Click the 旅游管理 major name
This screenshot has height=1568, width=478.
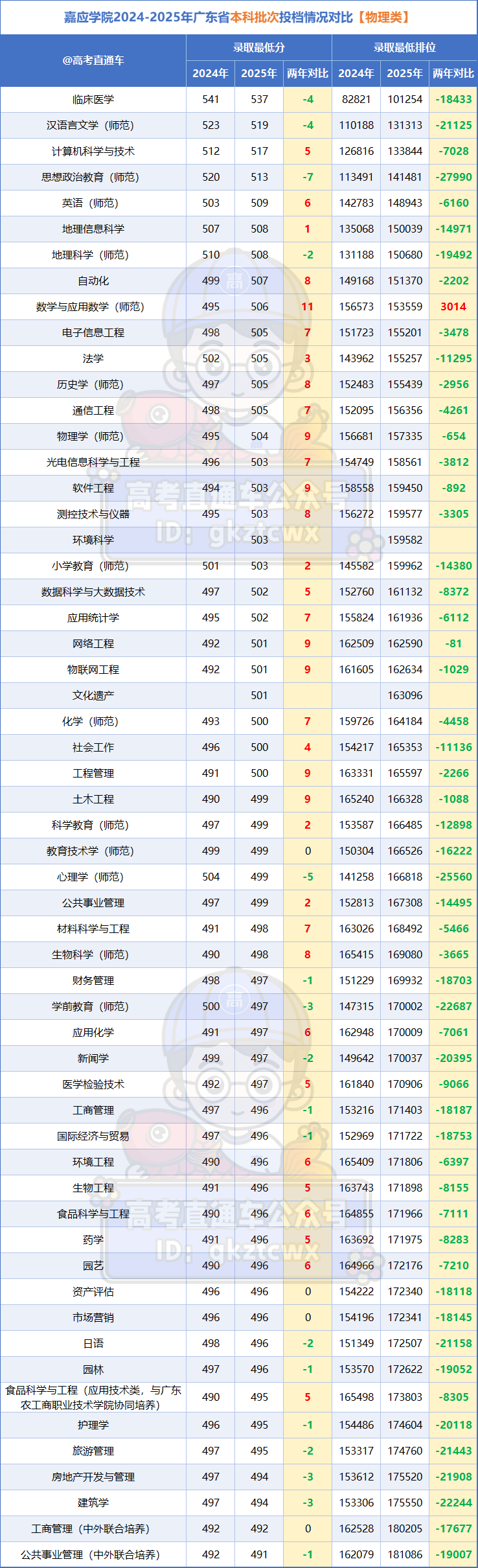click(x=93, y=1451)
